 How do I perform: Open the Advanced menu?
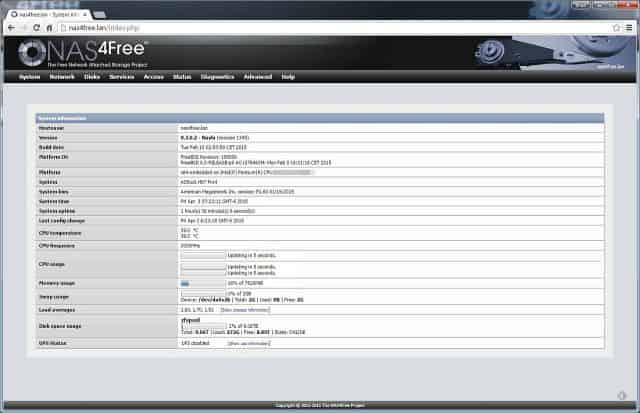pos(257,76)
